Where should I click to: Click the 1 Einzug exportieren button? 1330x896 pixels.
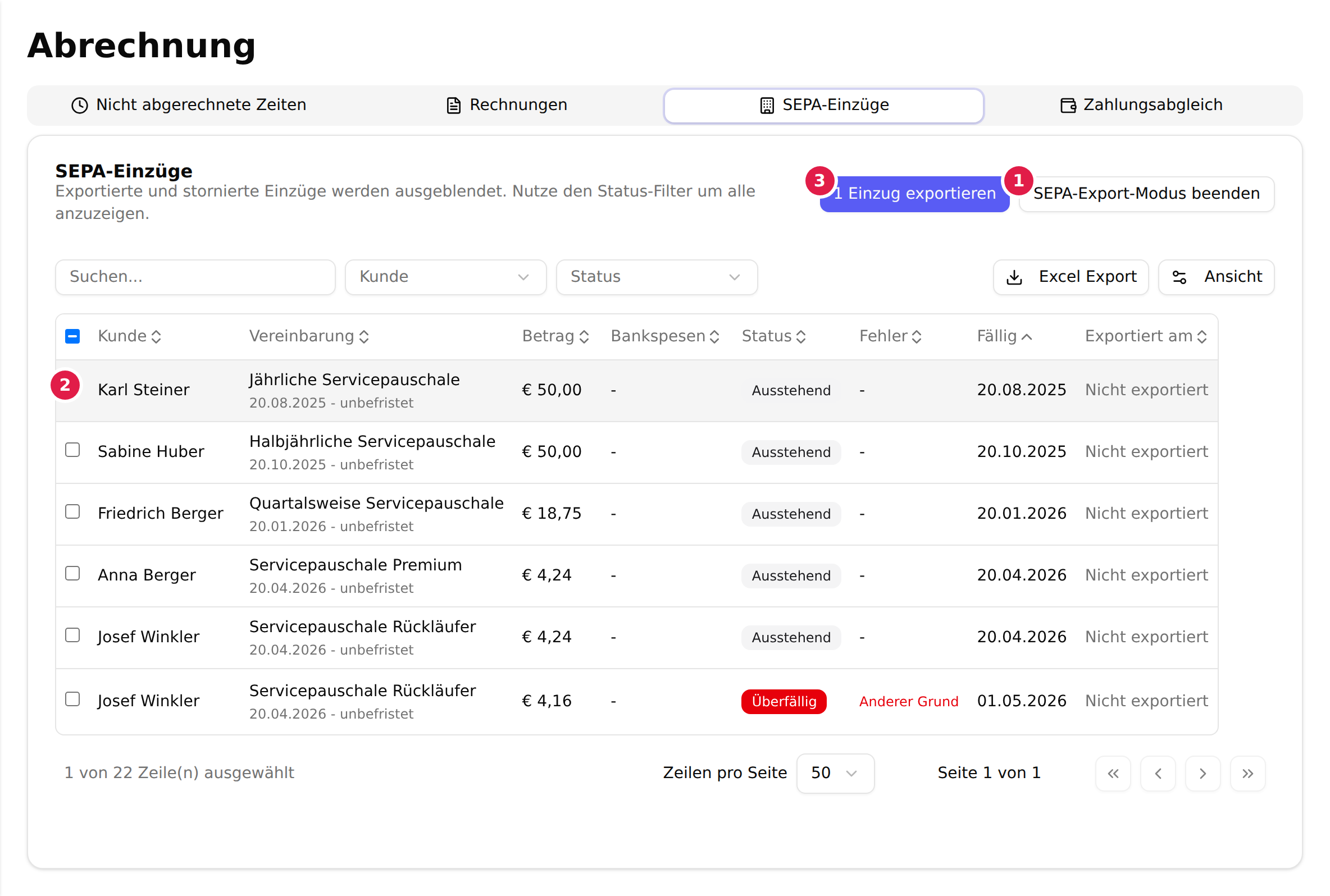coord(914,194)
